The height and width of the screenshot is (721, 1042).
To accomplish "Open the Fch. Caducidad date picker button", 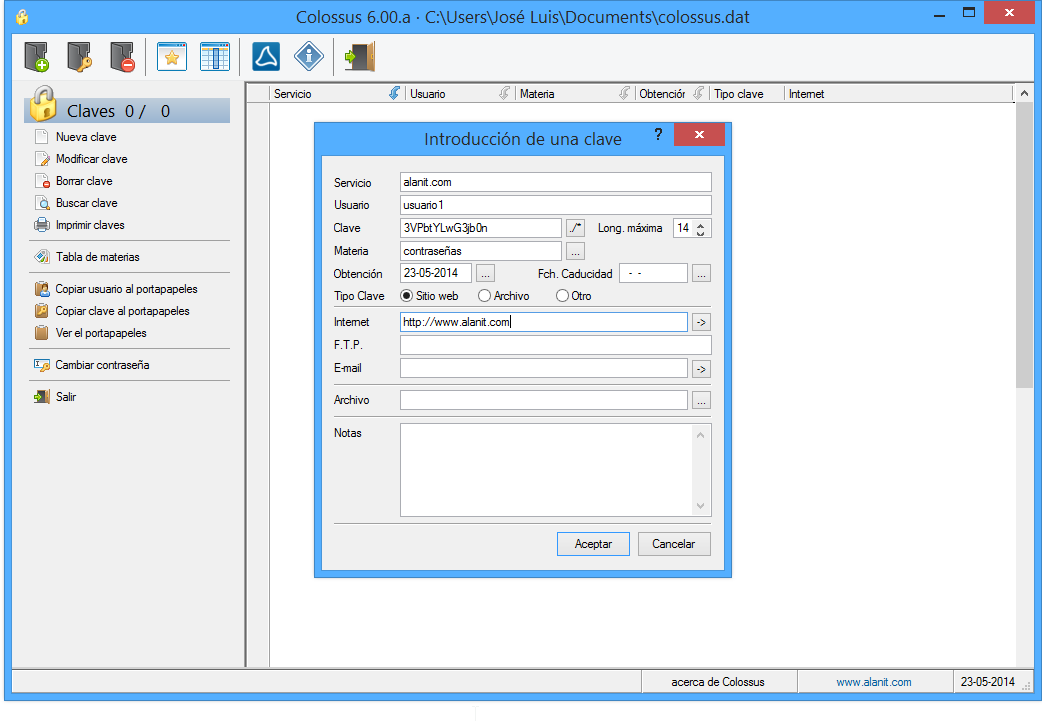I will pyautogui.click(x=701, y=273).
